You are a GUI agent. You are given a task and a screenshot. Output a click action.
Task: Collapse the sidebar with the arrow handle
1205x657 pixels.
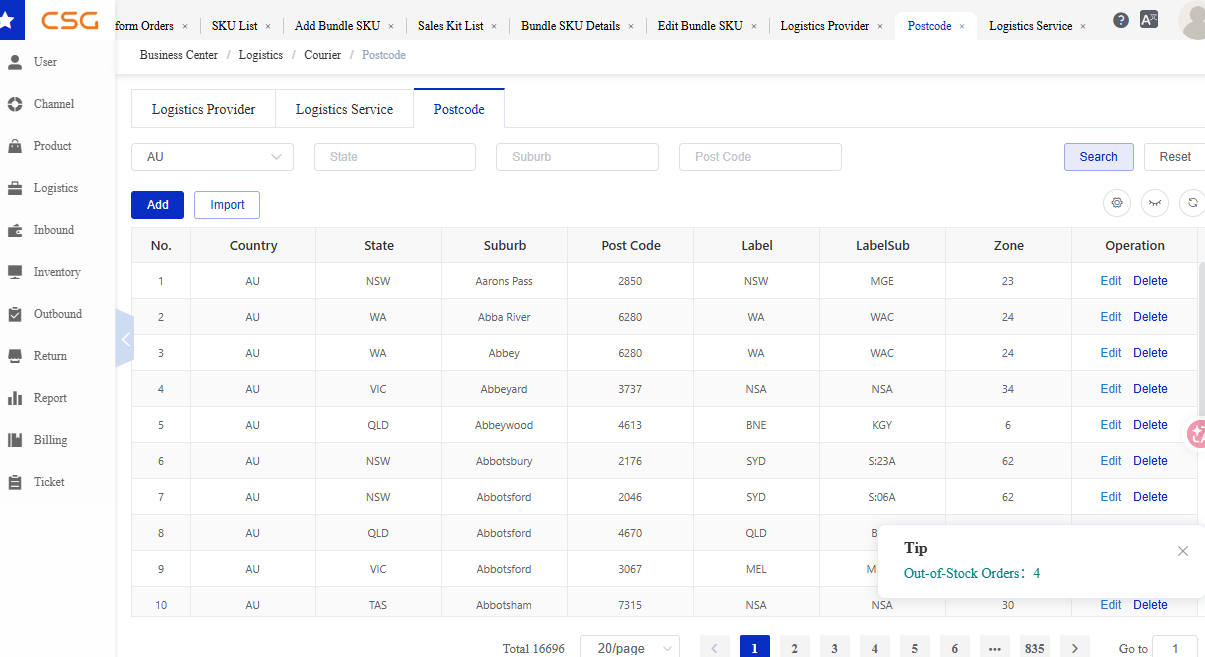click(x=125, y=339)
